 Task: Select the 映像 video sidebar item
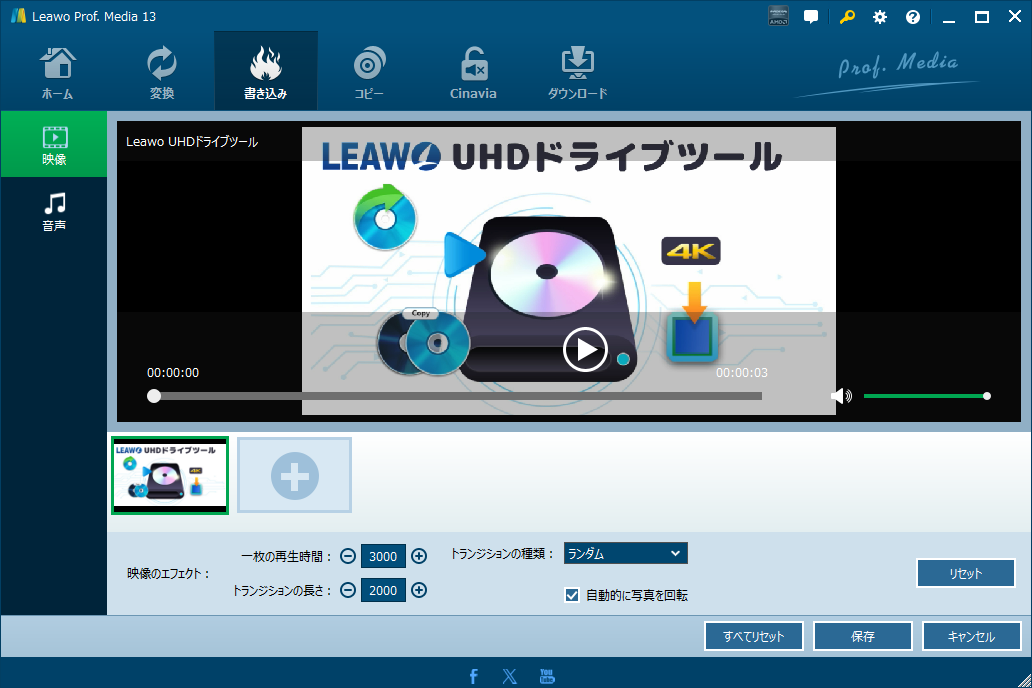pos(54,144)
